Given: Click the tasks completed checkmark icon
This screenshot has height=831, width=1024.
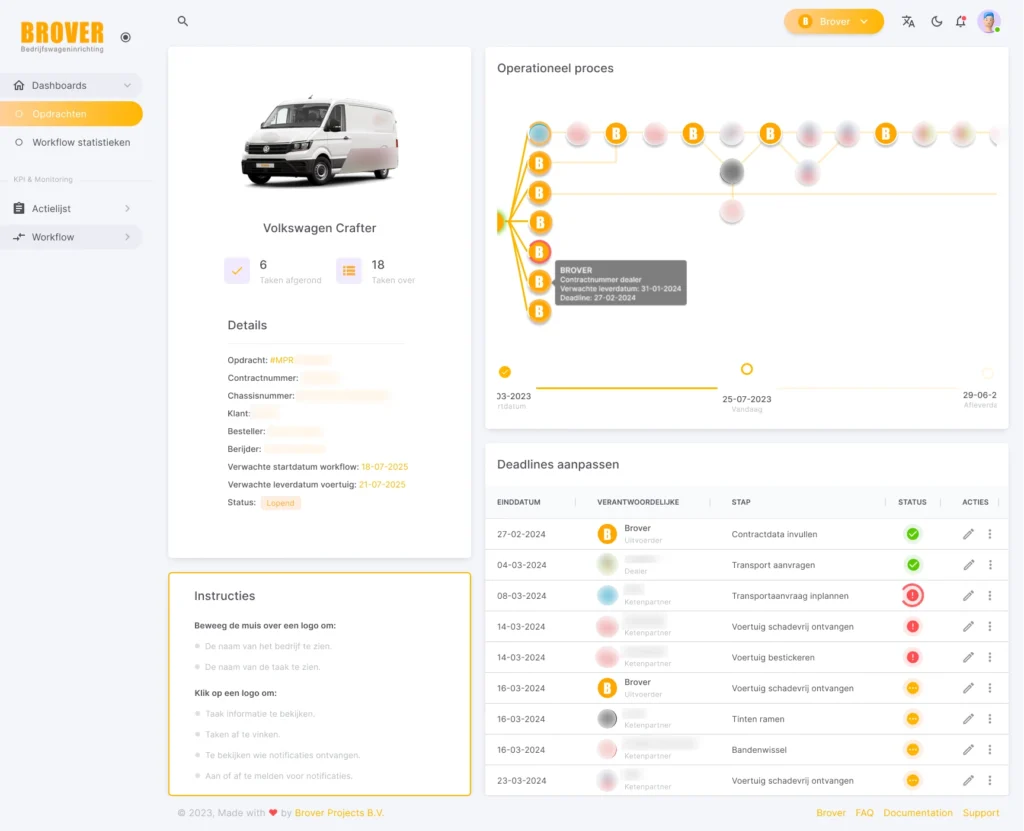Looking at the screenshot, I should 237,270.
